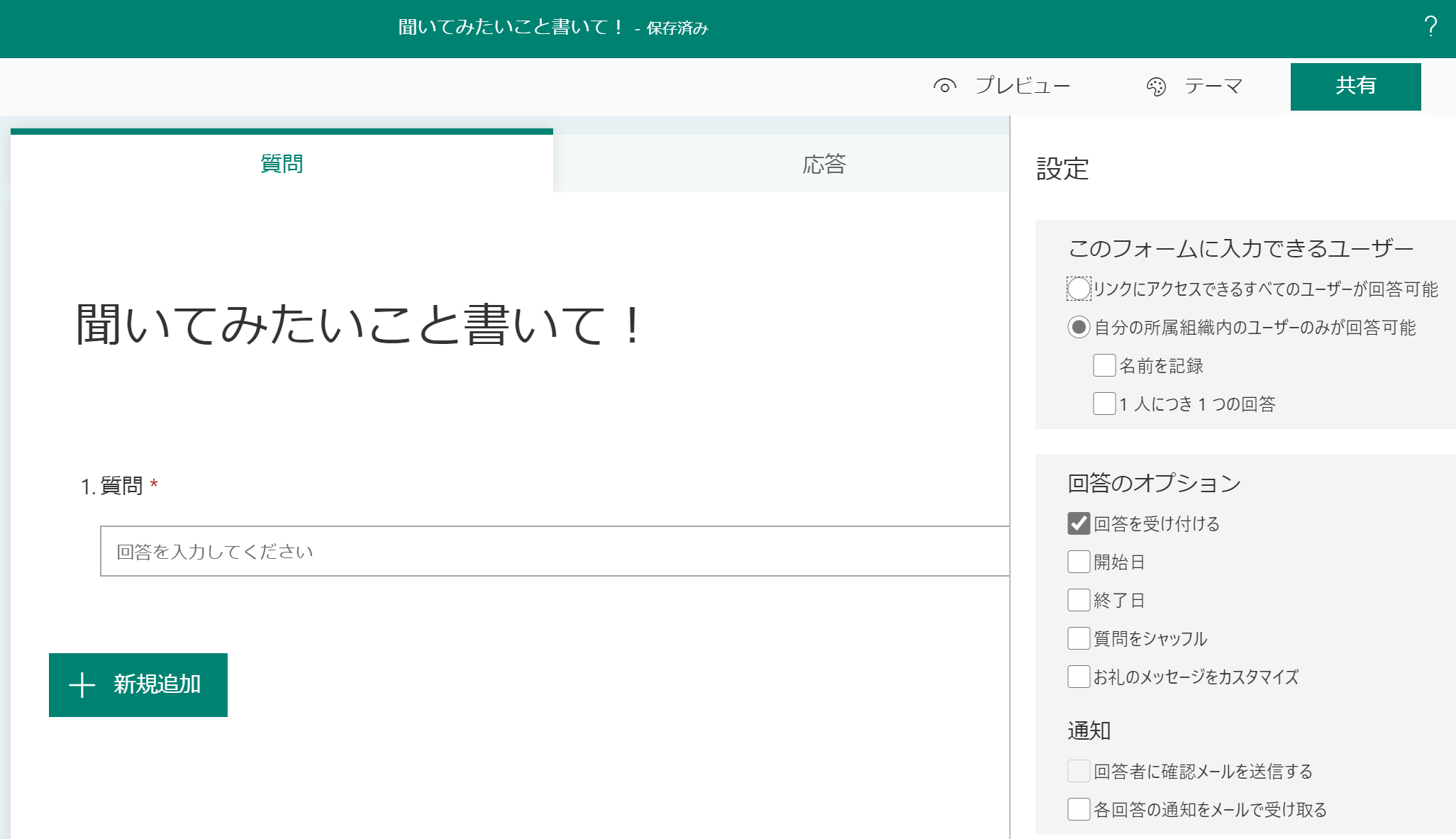This screenshot has width=1456, height=839.
Task: Enable 各回答の通知をメールで受け取る checkbox
Action: click(x=1079, y=809)
